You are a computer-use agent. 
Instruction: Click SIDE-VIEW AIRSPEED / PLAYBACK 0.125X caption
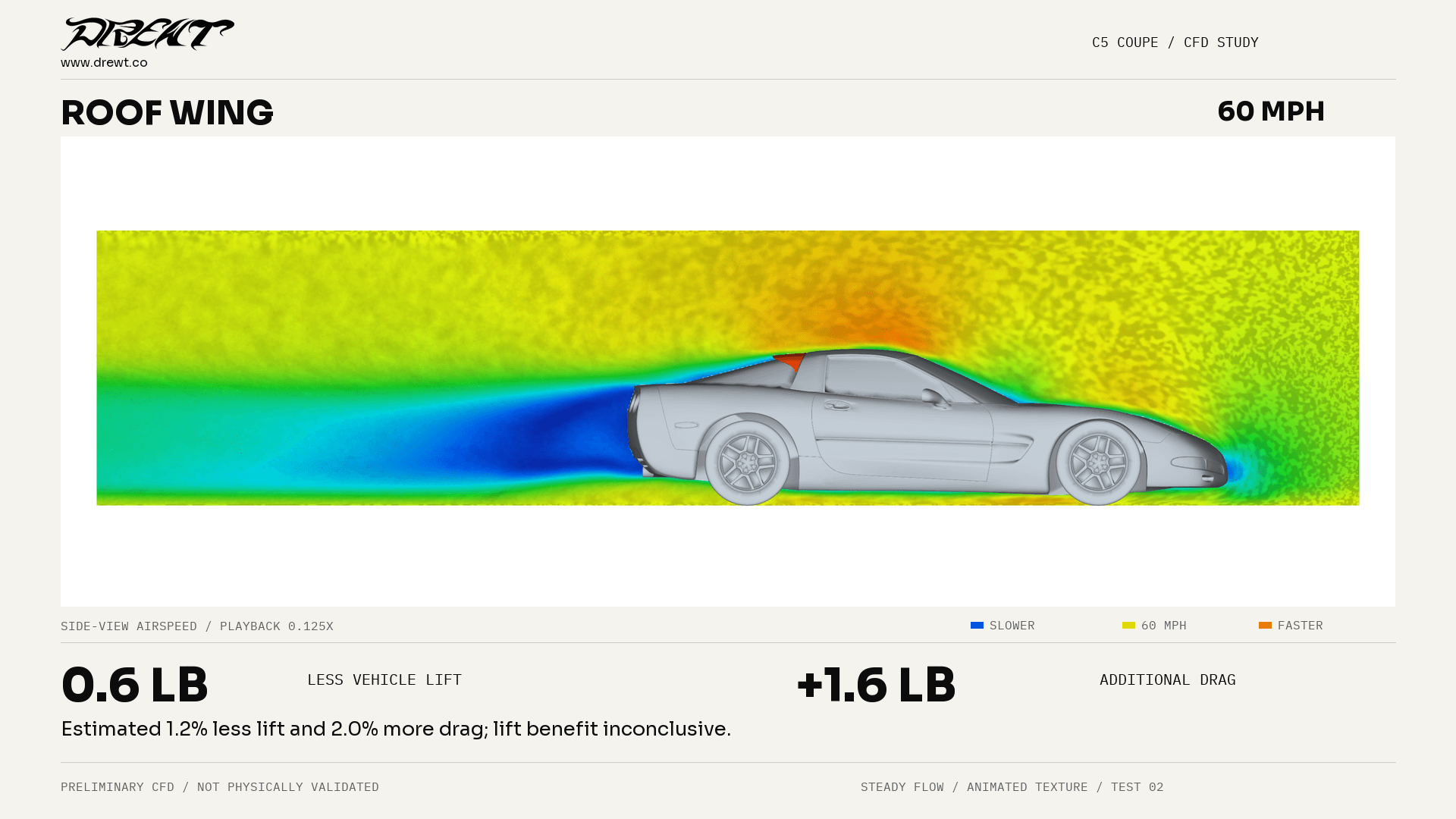point(197,626)
